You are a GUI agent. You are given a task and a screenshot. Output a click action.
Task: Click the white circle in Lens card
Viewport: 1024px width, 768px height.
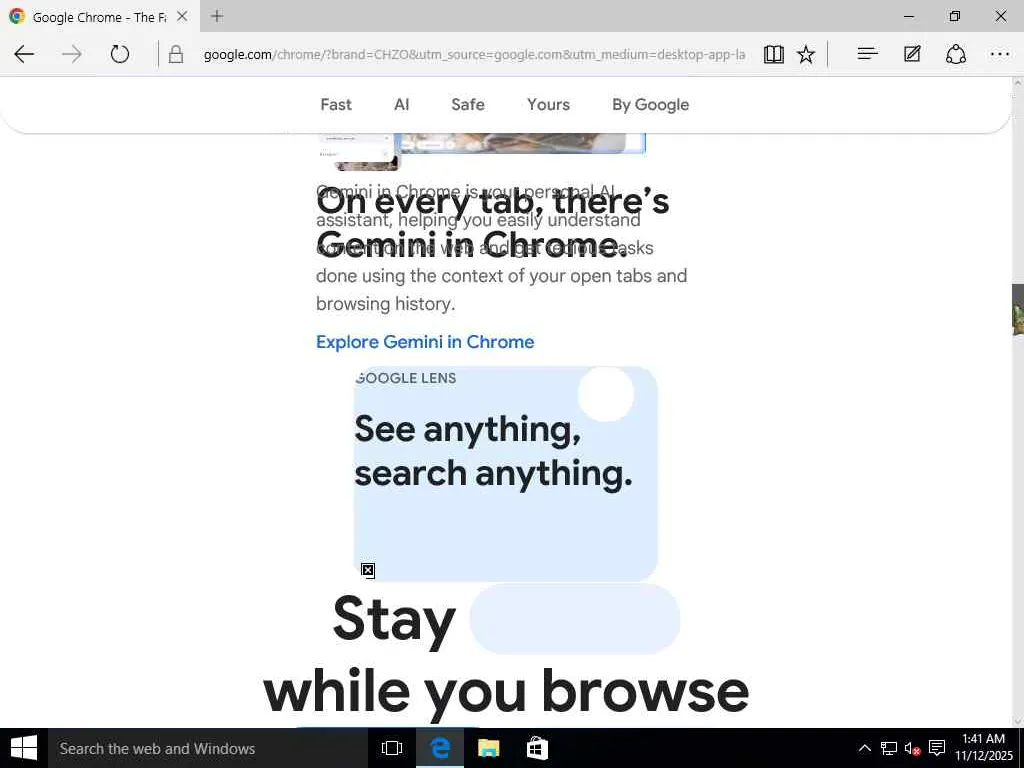click(606, 394)
